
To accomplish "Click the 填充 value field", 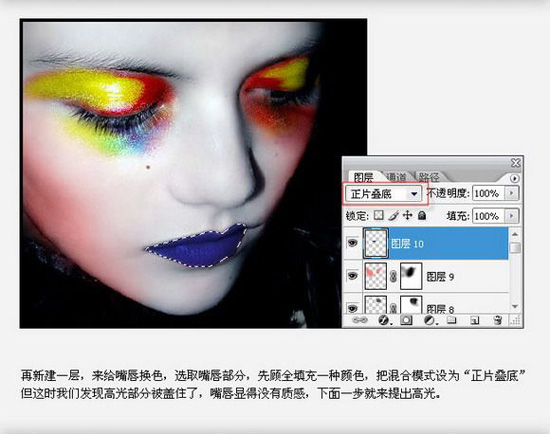I will pos(488,216).
